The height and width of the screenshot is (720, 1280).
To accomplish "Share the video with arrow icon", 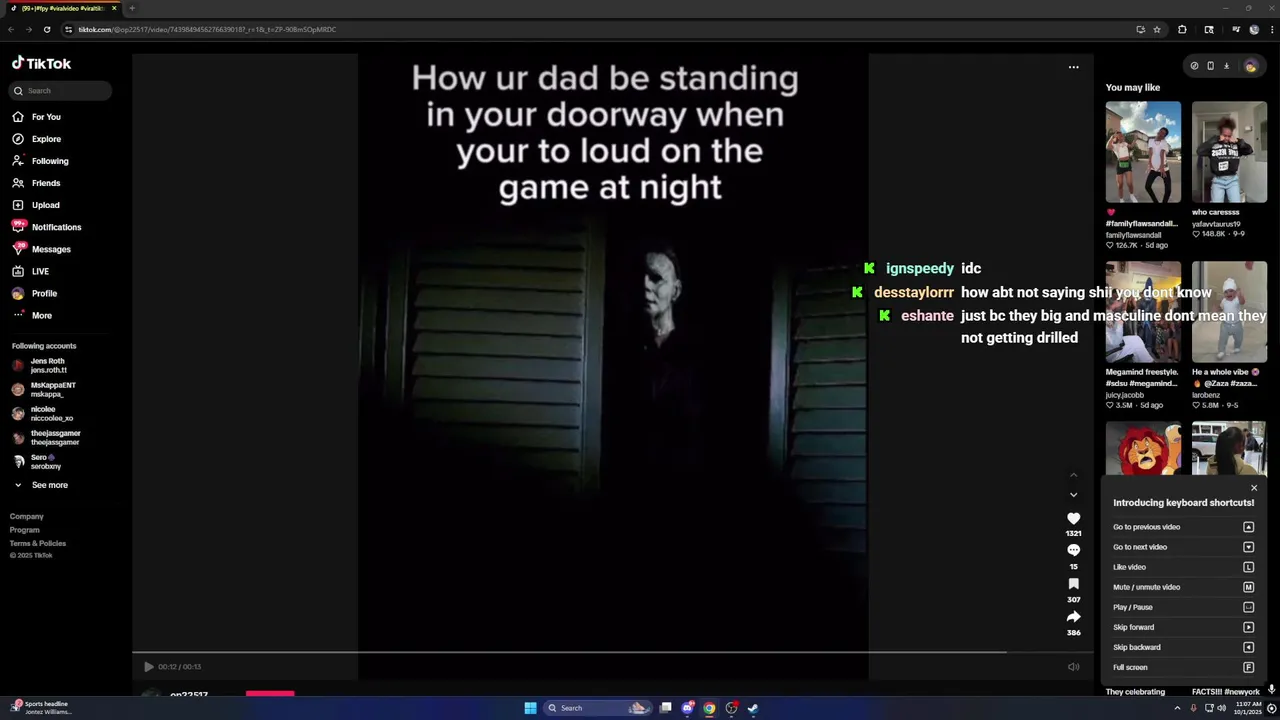I will point(1073,617).
